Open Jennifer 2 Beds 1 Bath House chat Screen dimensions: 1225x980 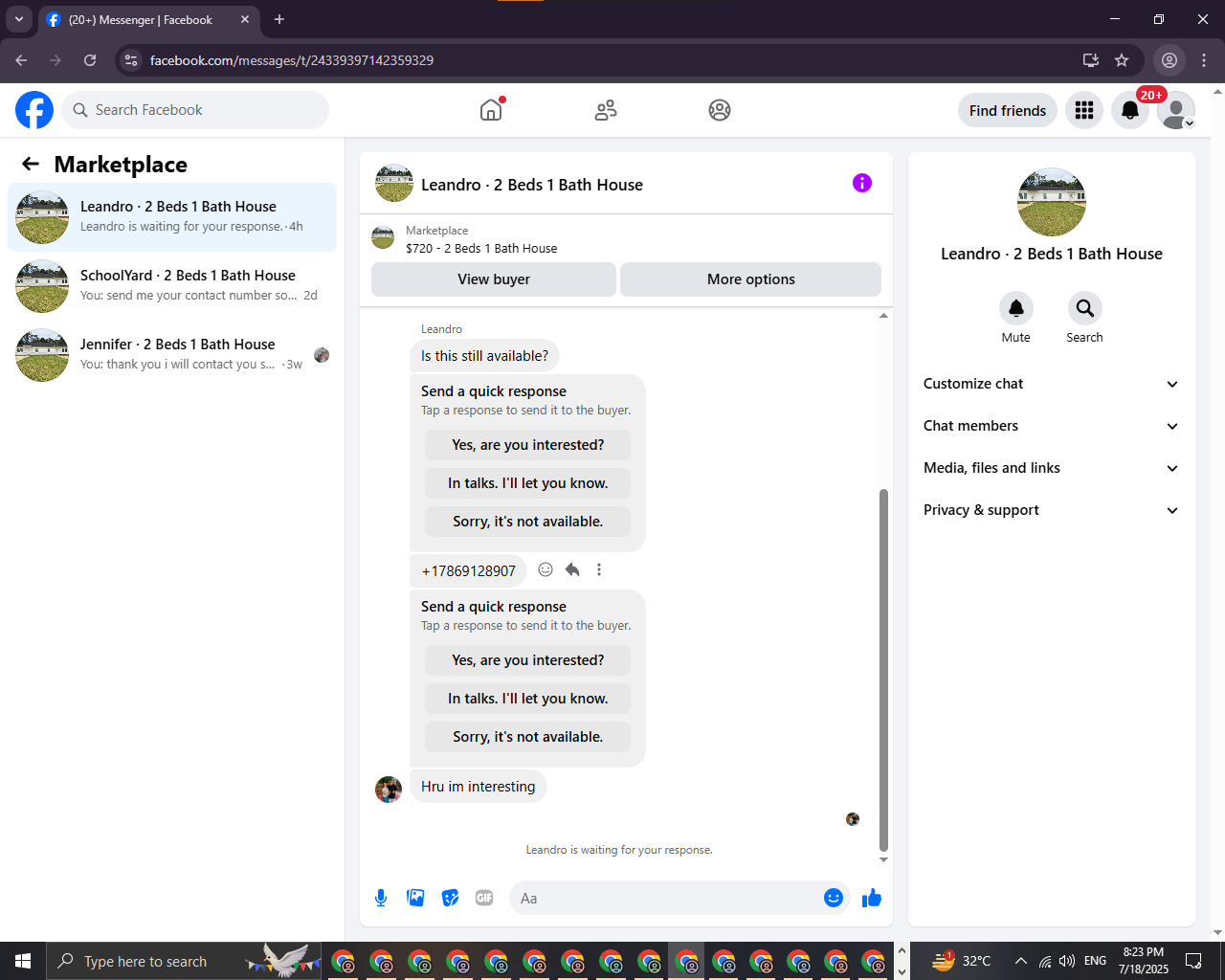click(172, 355)
